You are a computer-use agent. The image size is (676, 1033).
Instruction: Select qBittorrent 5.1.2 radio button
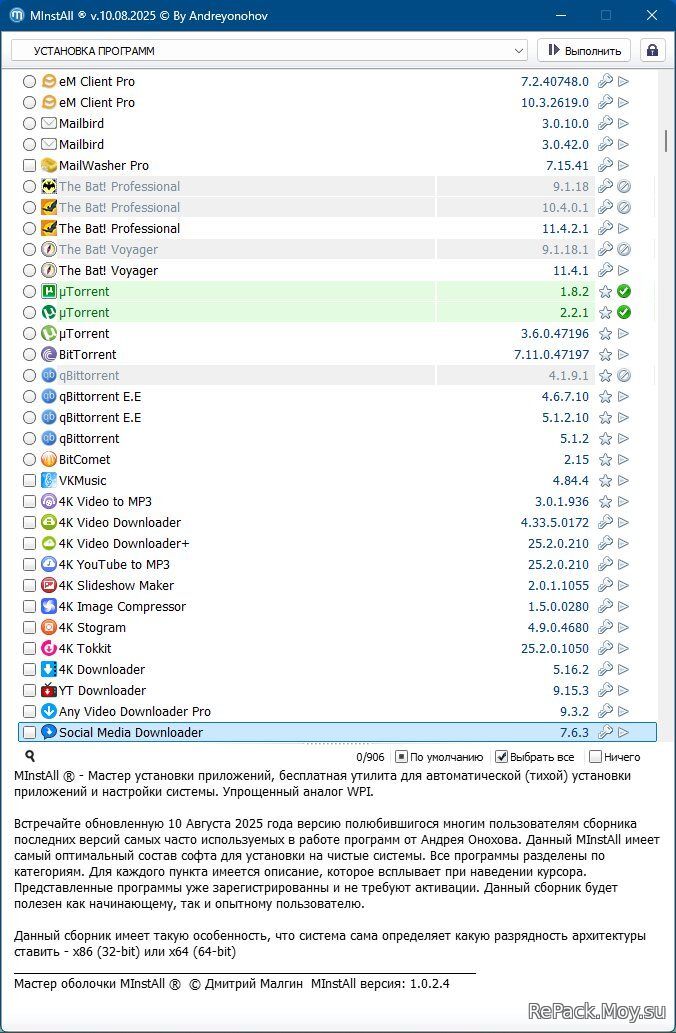29,439
